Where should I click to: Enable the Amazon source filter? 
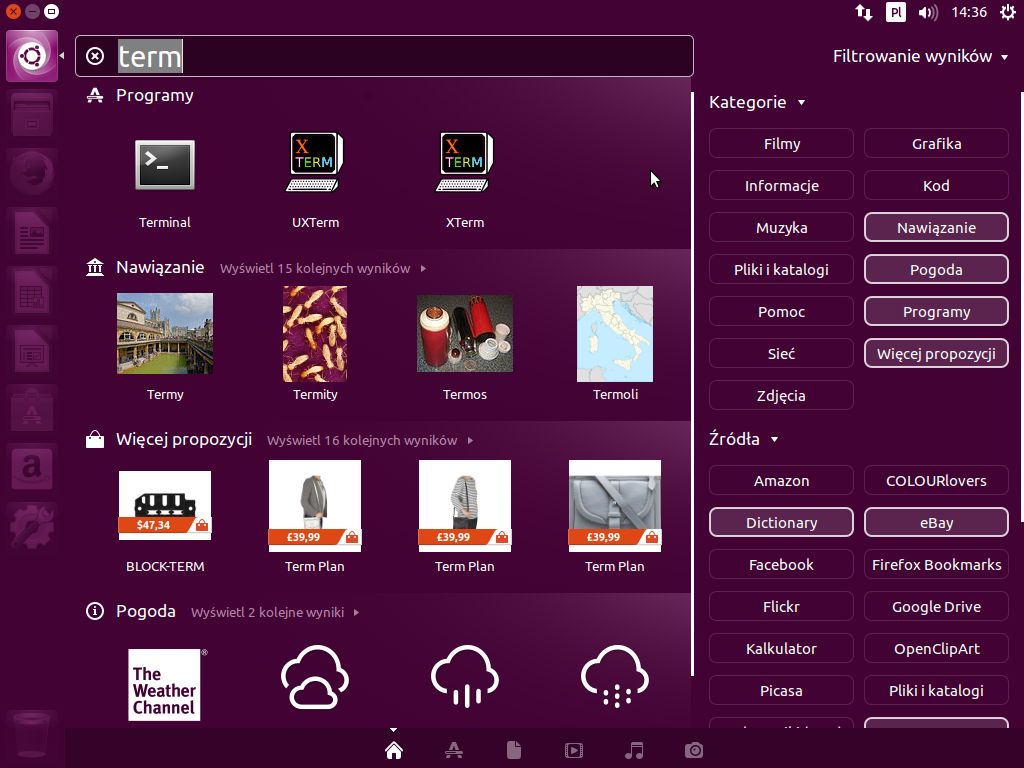click(x=781, y=481)
